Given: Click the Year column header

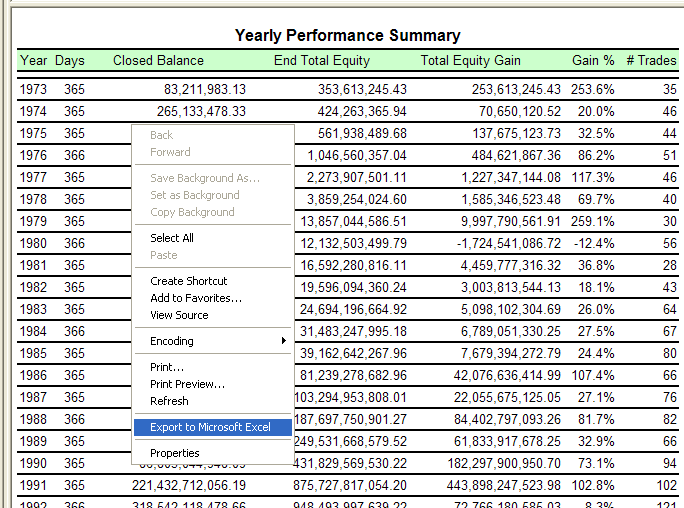Looking at the screenshot, I should 34,60.
